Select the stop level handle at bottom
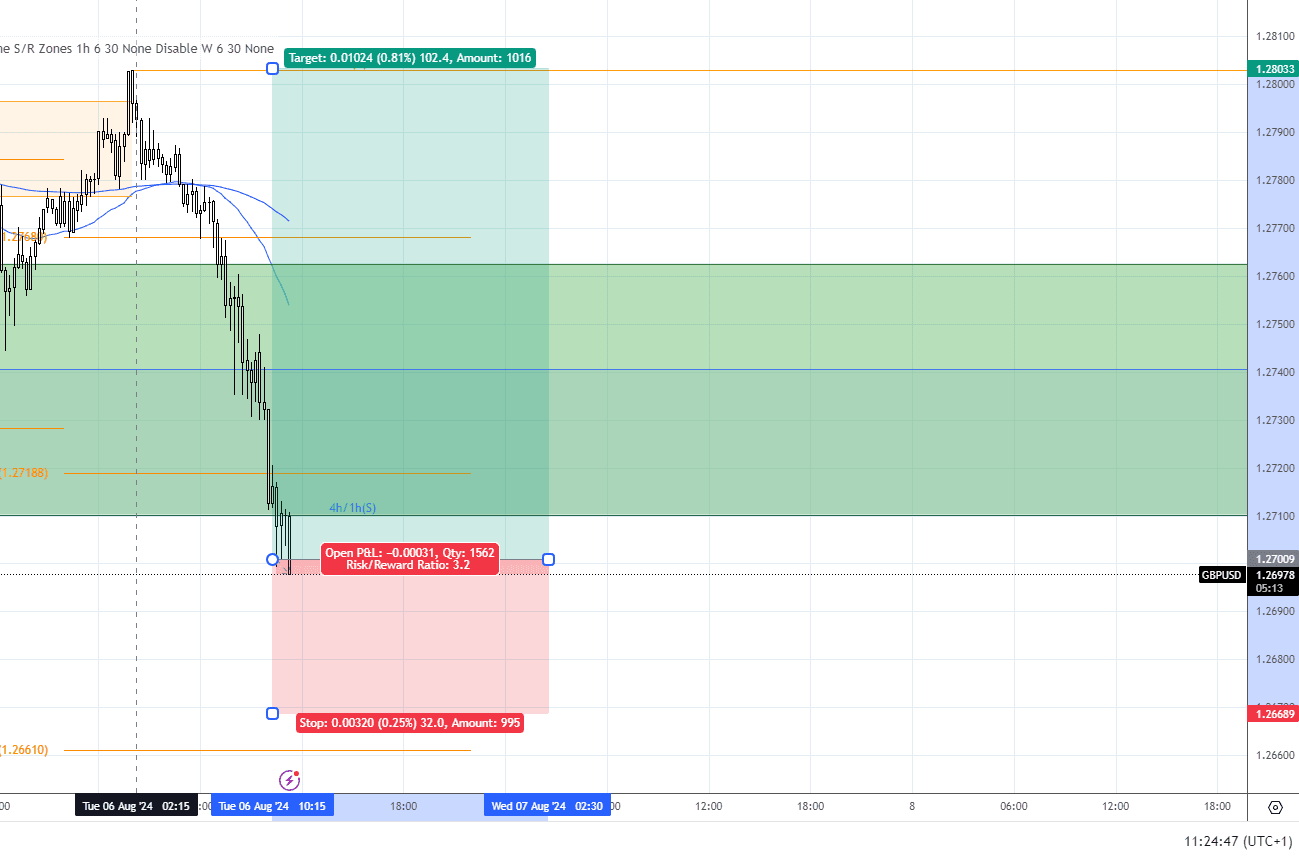1299x859 pixels. 272,713
